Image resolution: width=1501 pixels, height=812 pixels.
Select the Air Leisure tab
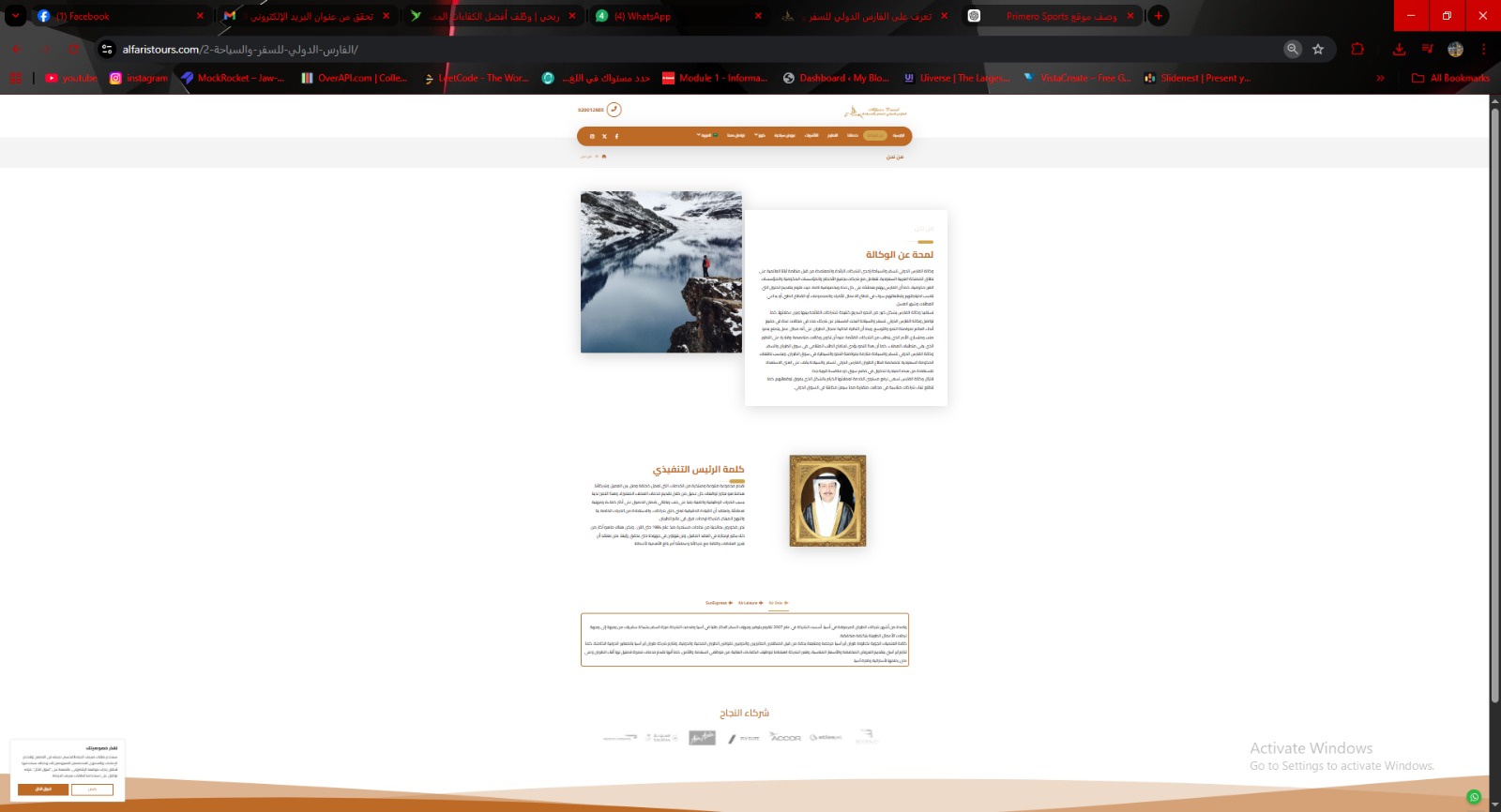pos(750,603)
